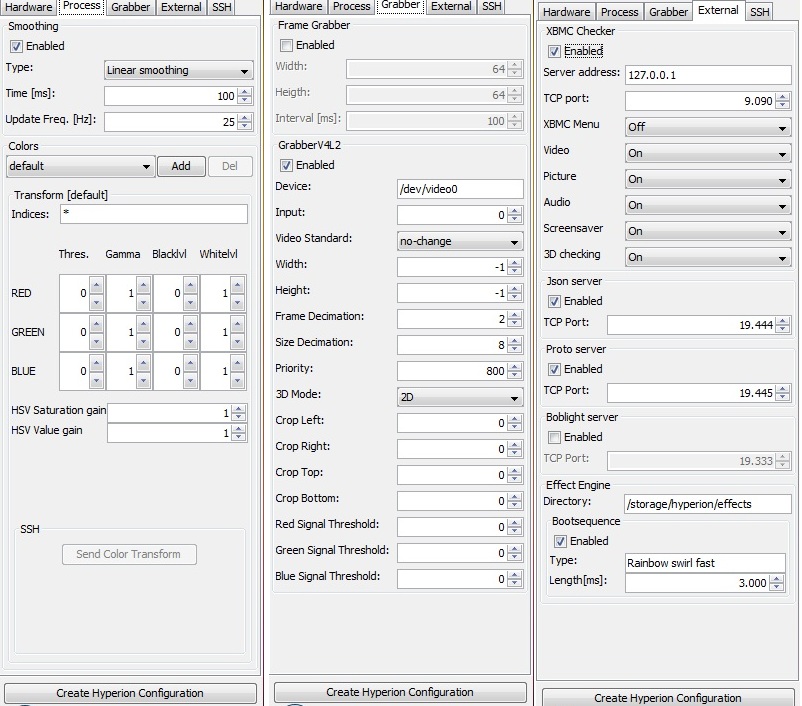Click the GrabberV4L2 Device input field
802x706 pixels.
pos(460,189)
